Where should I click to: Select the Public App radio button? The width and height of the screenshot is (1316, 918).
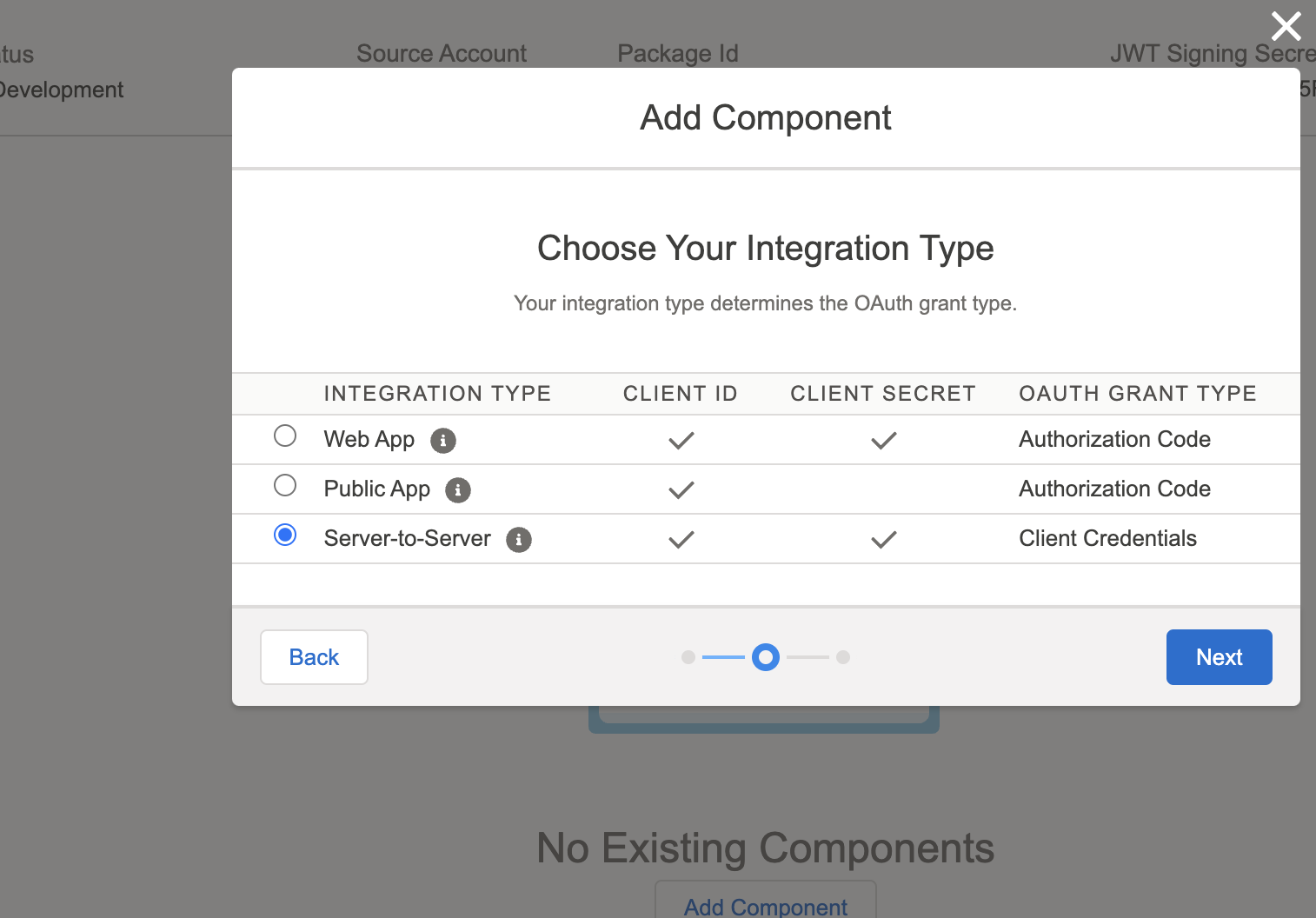(285, 485)
